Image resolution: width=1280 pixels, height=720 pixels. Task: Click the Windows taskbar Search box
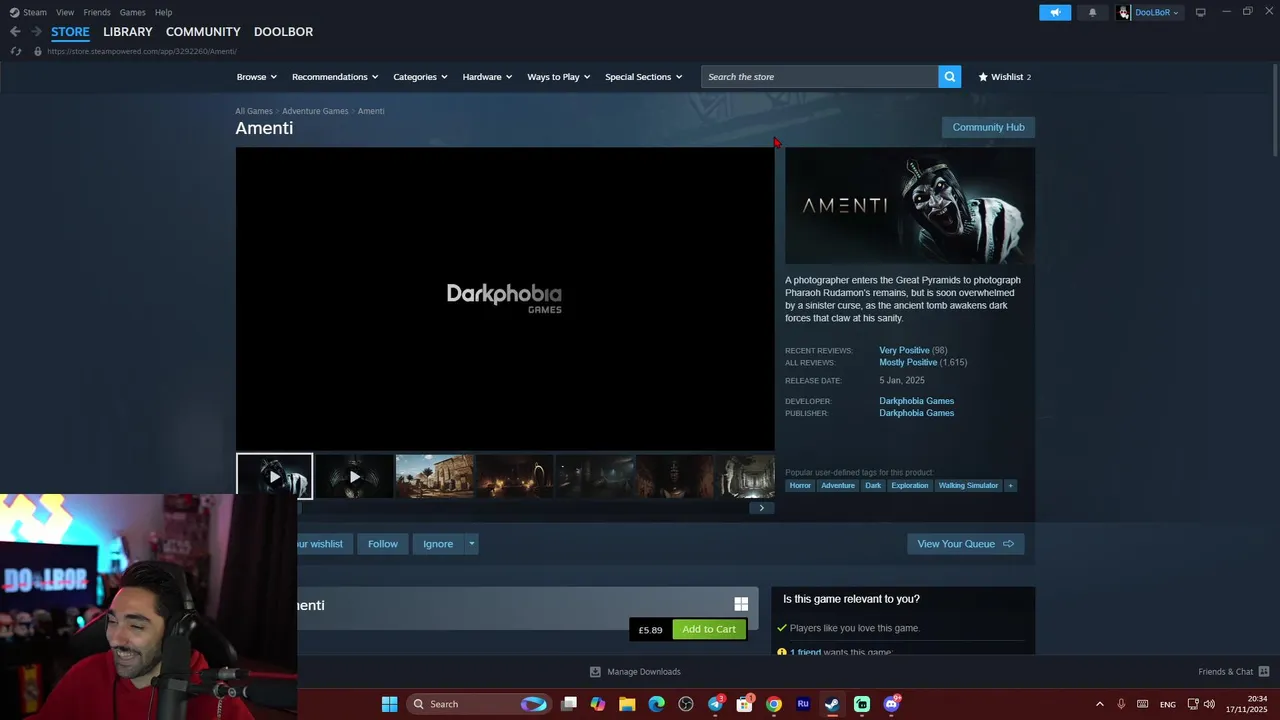[480, 704]
